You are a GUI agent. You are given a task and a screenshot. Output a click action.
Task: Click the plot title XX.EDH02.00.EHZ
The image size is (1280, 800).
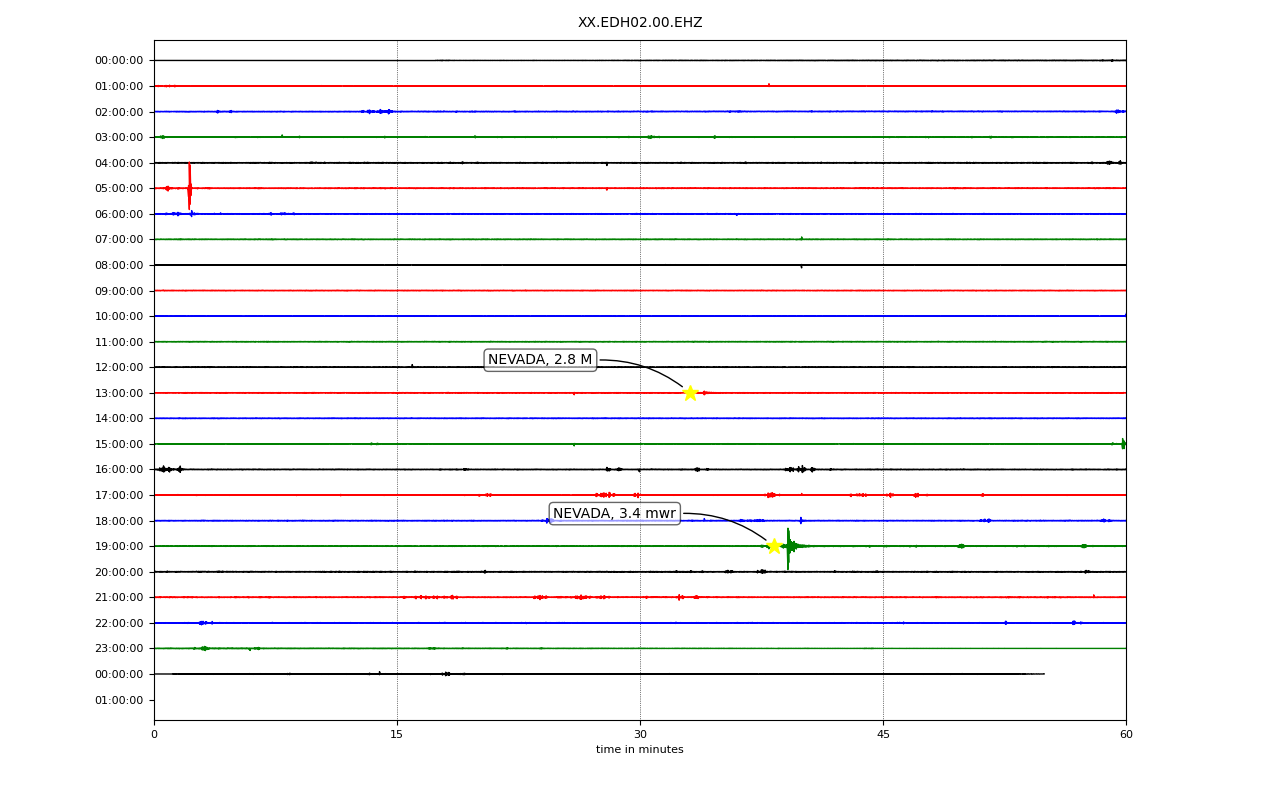[640, 22]
